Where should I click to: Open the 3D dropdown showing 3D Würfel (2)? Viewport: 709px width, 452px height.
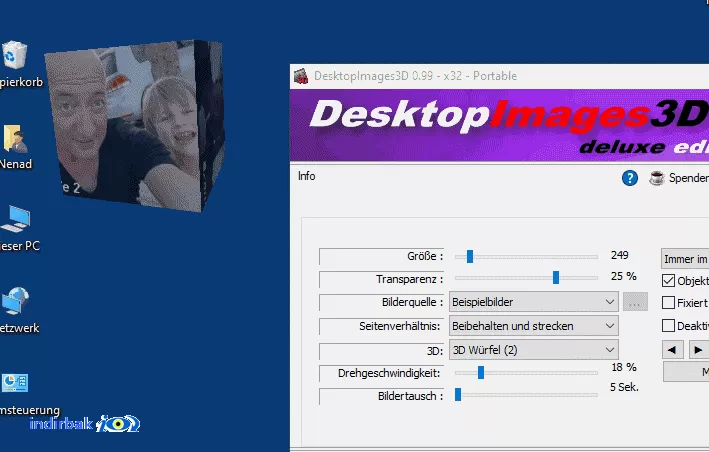coord(534,350)
